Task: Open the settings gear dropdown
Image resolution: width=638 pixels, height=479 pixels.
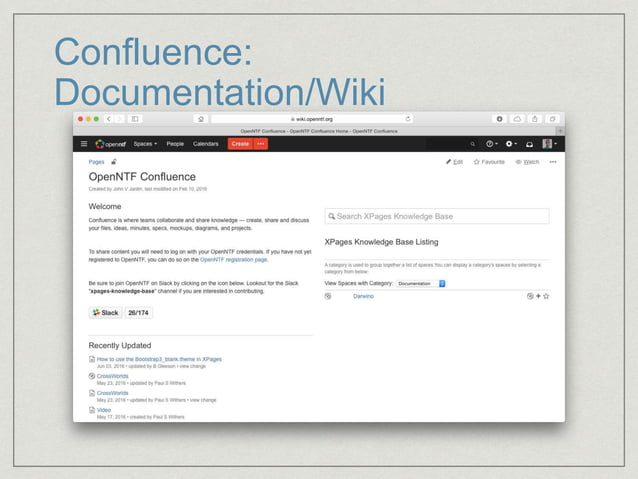Action: click(511, 144)
